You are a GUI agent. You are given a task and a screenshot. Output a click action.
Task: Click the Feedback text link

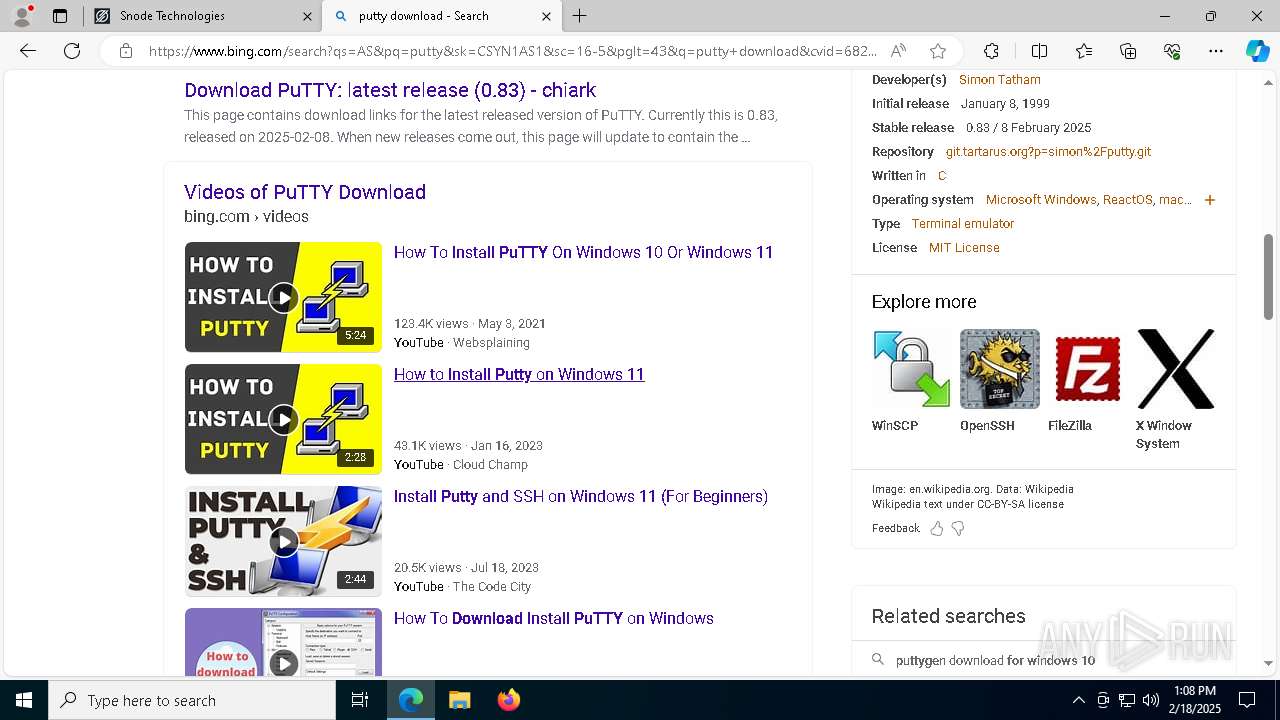click(x=896, y=528)
